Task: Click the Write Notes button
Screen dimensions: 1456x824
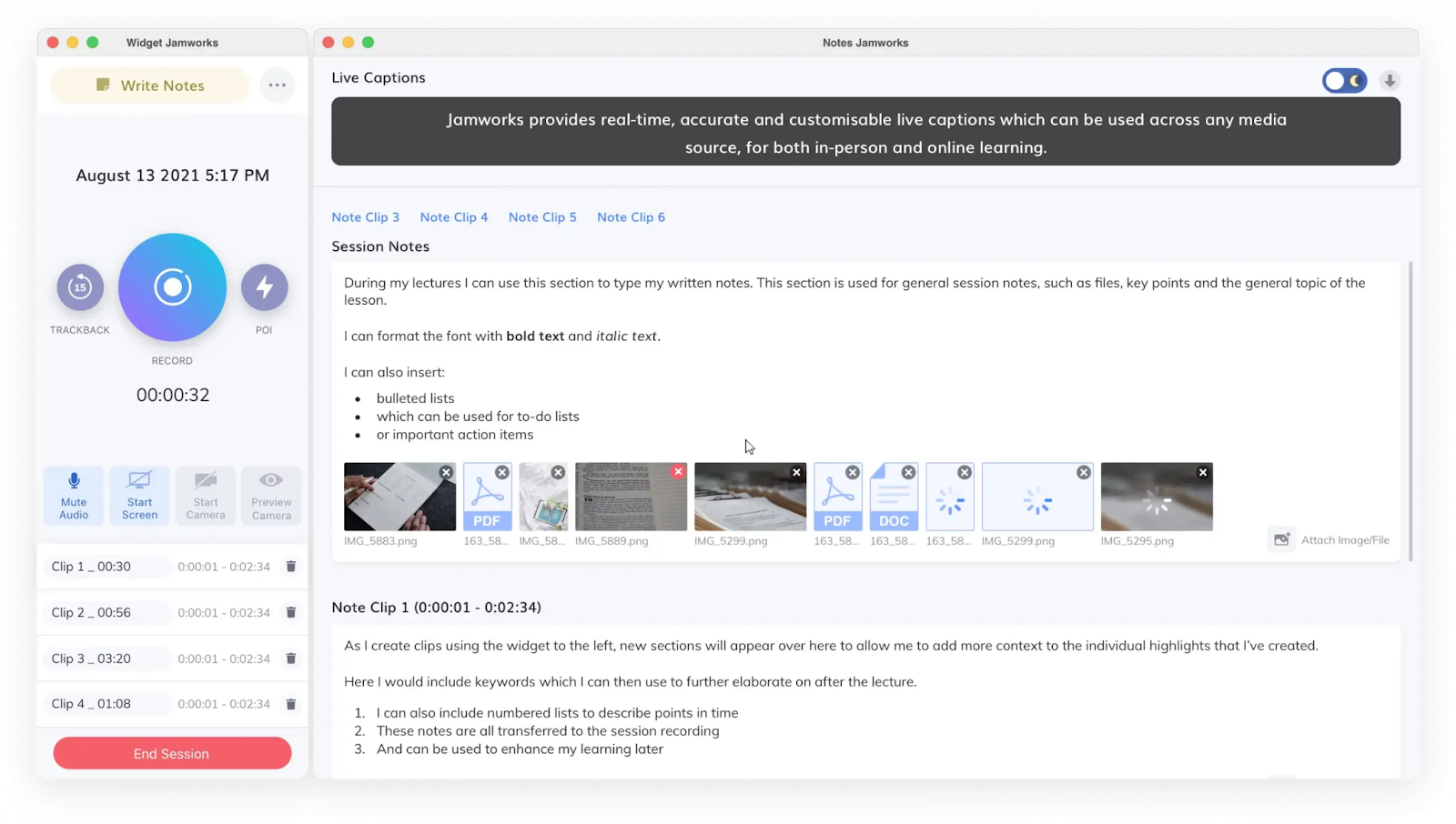Action: (x=150, y=85)
